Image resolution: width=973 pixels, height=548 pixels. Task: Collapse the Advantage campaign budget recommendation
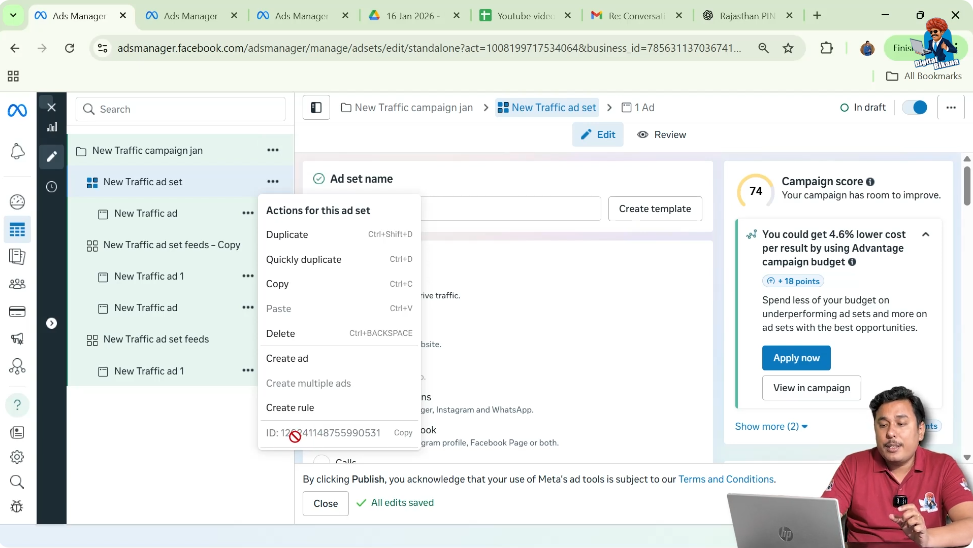(925, 235)
